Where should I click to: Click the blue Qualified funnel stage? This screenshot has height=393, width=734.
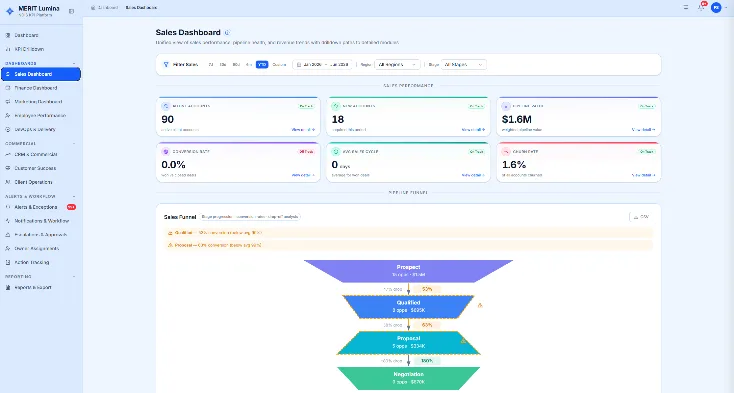click(408, 307)
